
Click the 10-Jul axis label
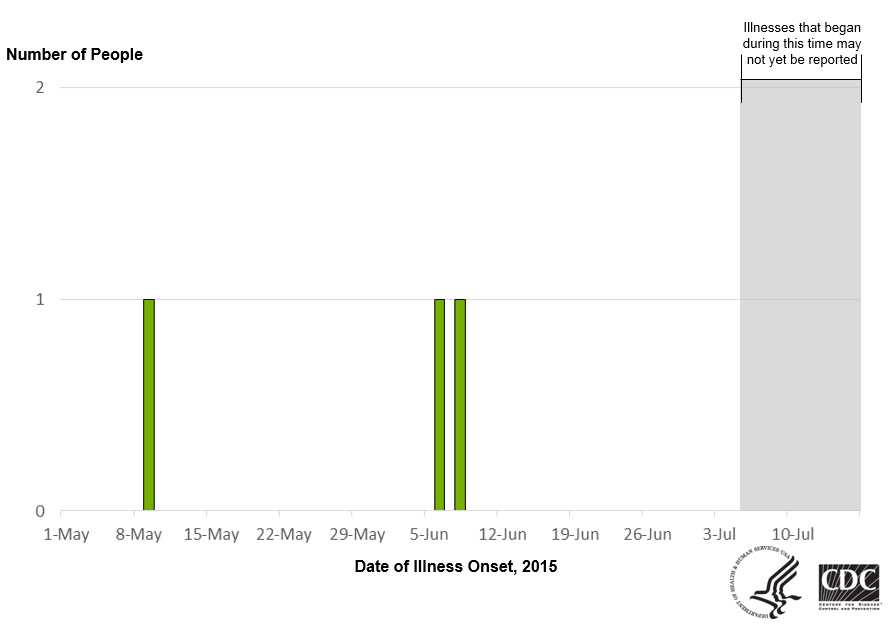[x=790, y=534]
